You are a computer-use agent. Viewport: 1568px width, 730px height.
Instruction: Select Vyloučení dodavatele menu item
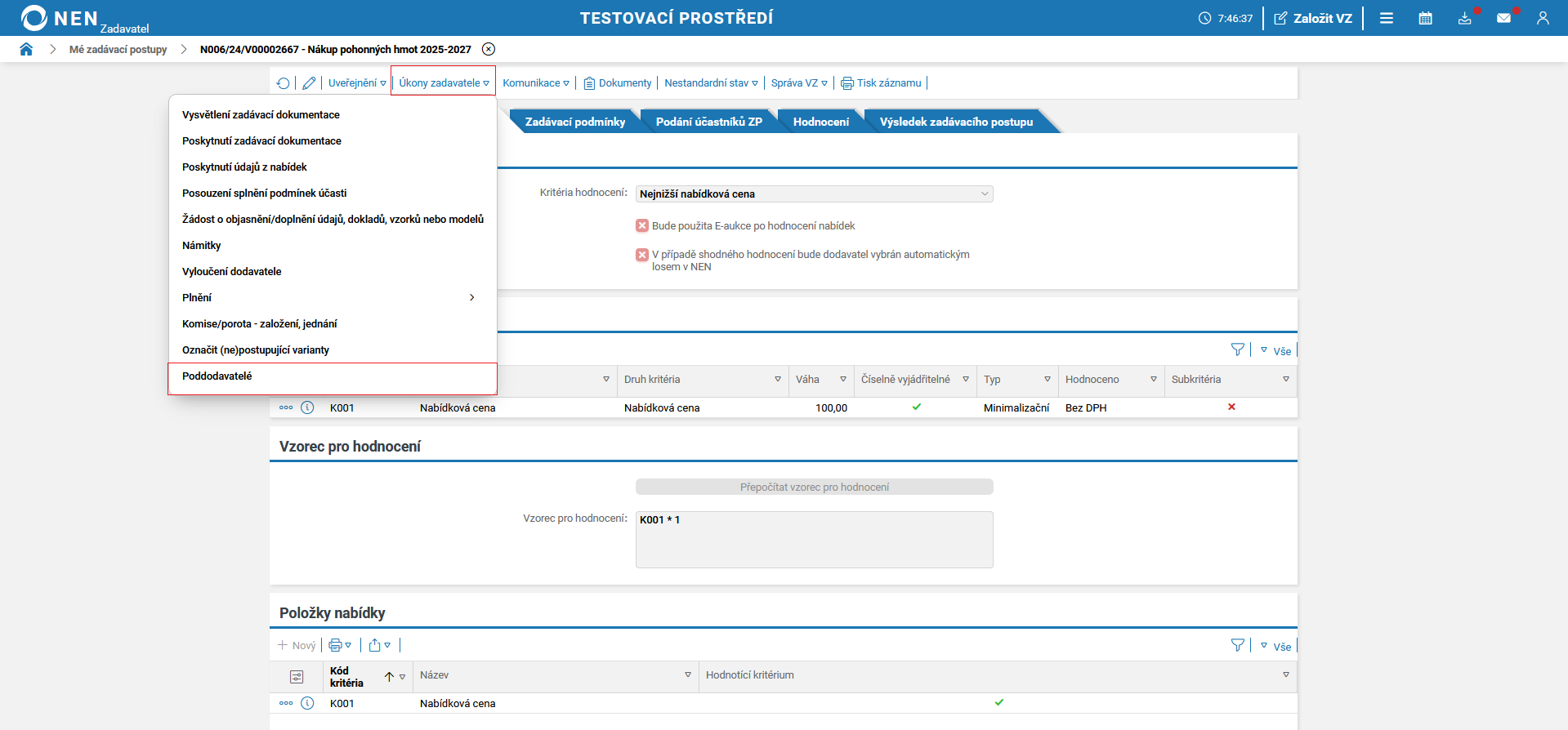point(333,272)
